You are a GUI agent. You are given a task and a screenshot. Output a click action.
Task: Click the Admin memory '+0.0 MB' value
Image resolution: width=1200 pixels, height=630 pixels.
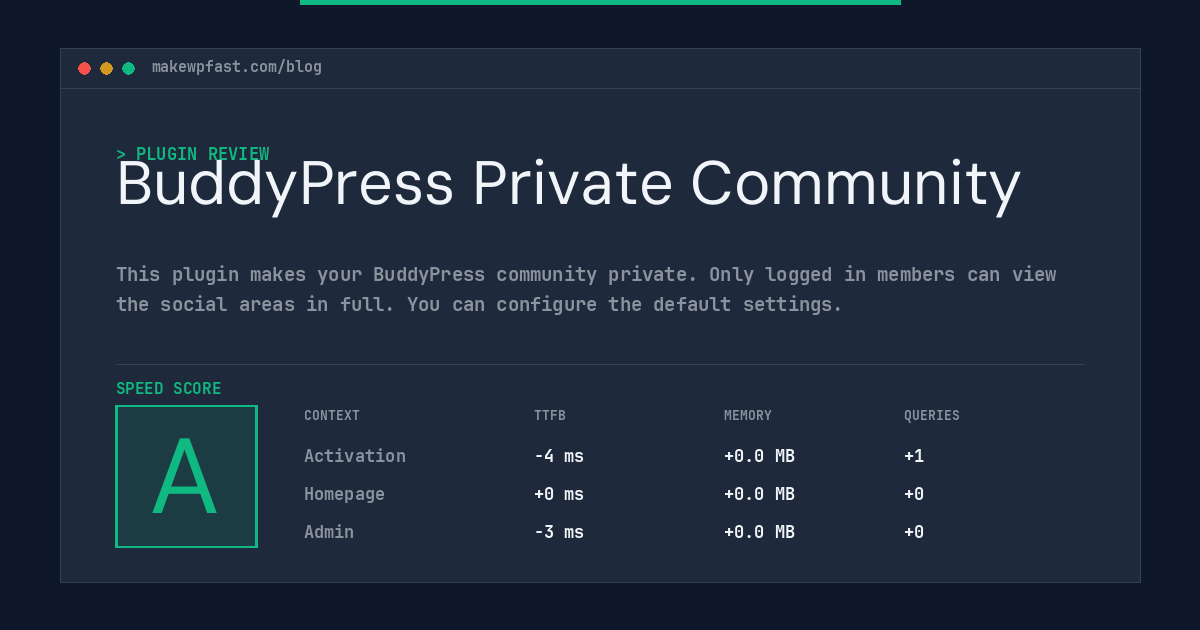759,532
